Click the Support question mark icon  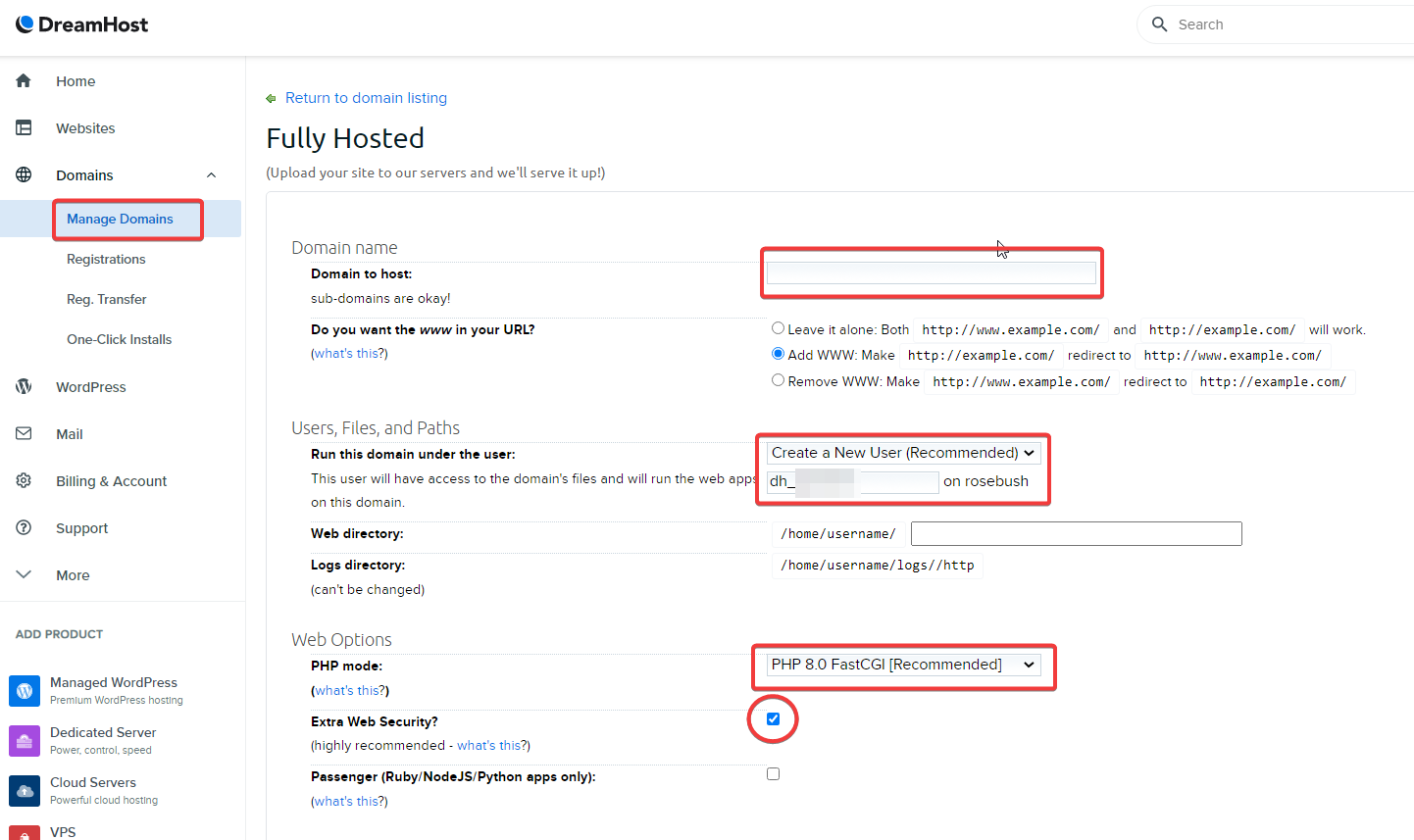coord(24,527)
